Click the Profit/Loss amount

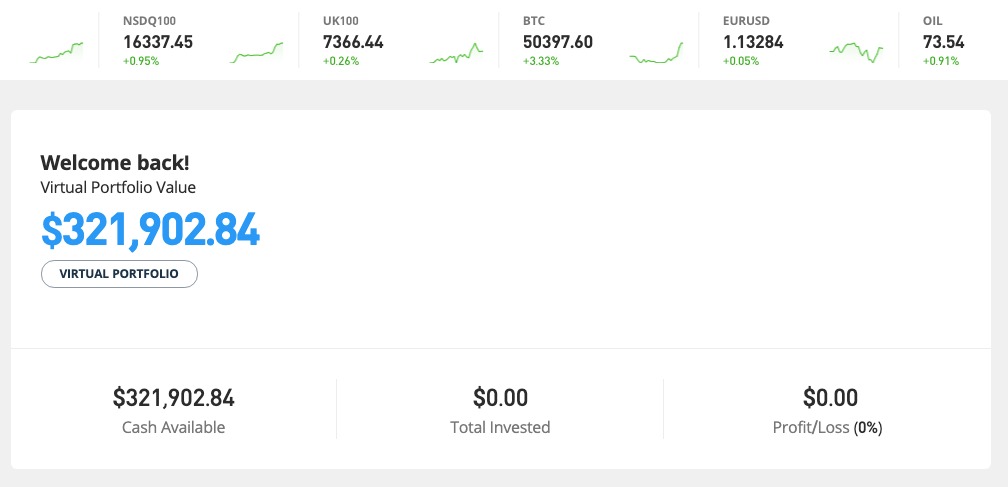(x=830, y=398)
